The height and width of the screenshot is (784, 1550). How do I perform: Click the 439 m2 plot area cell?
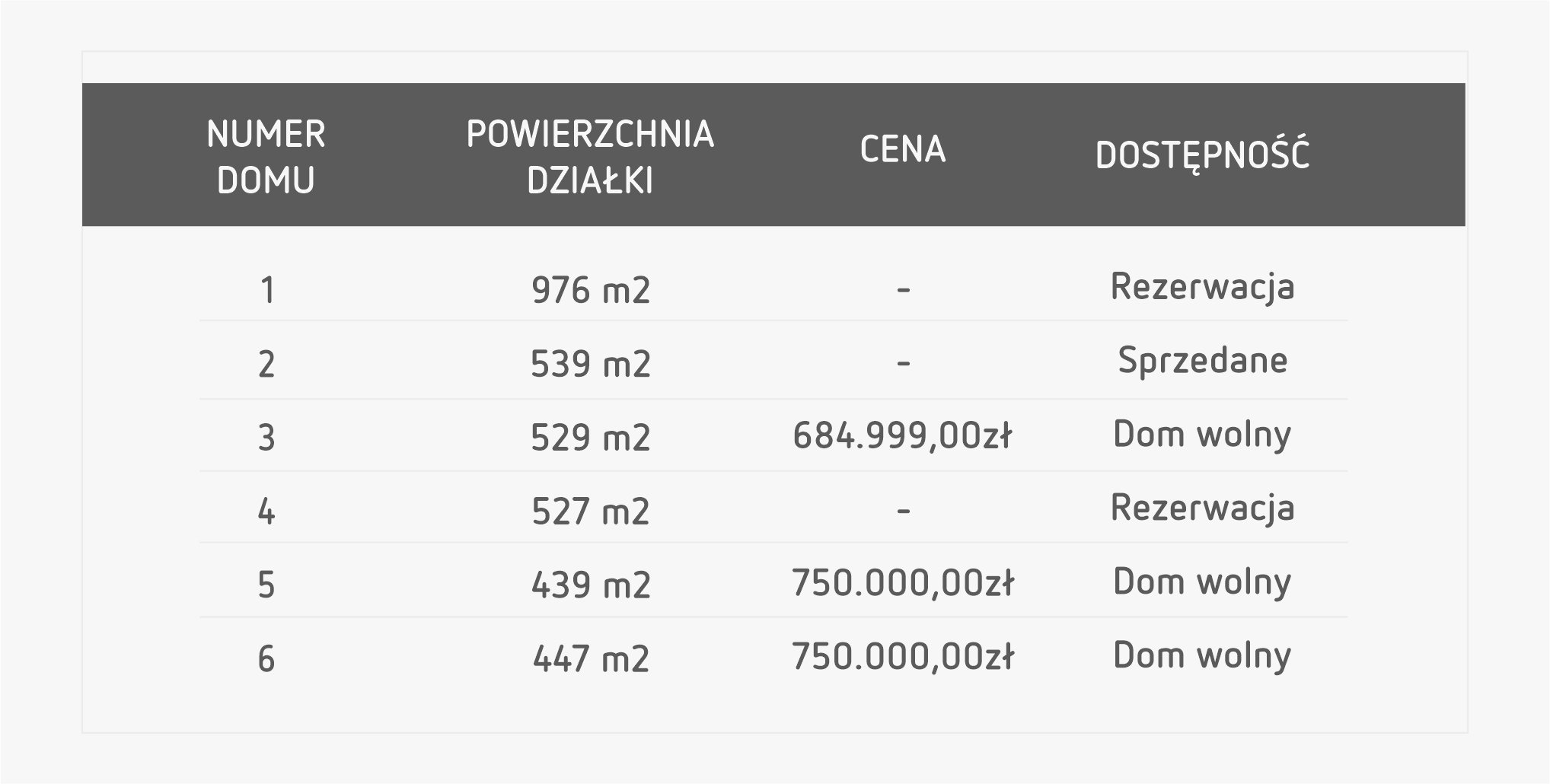coord(591,585)
